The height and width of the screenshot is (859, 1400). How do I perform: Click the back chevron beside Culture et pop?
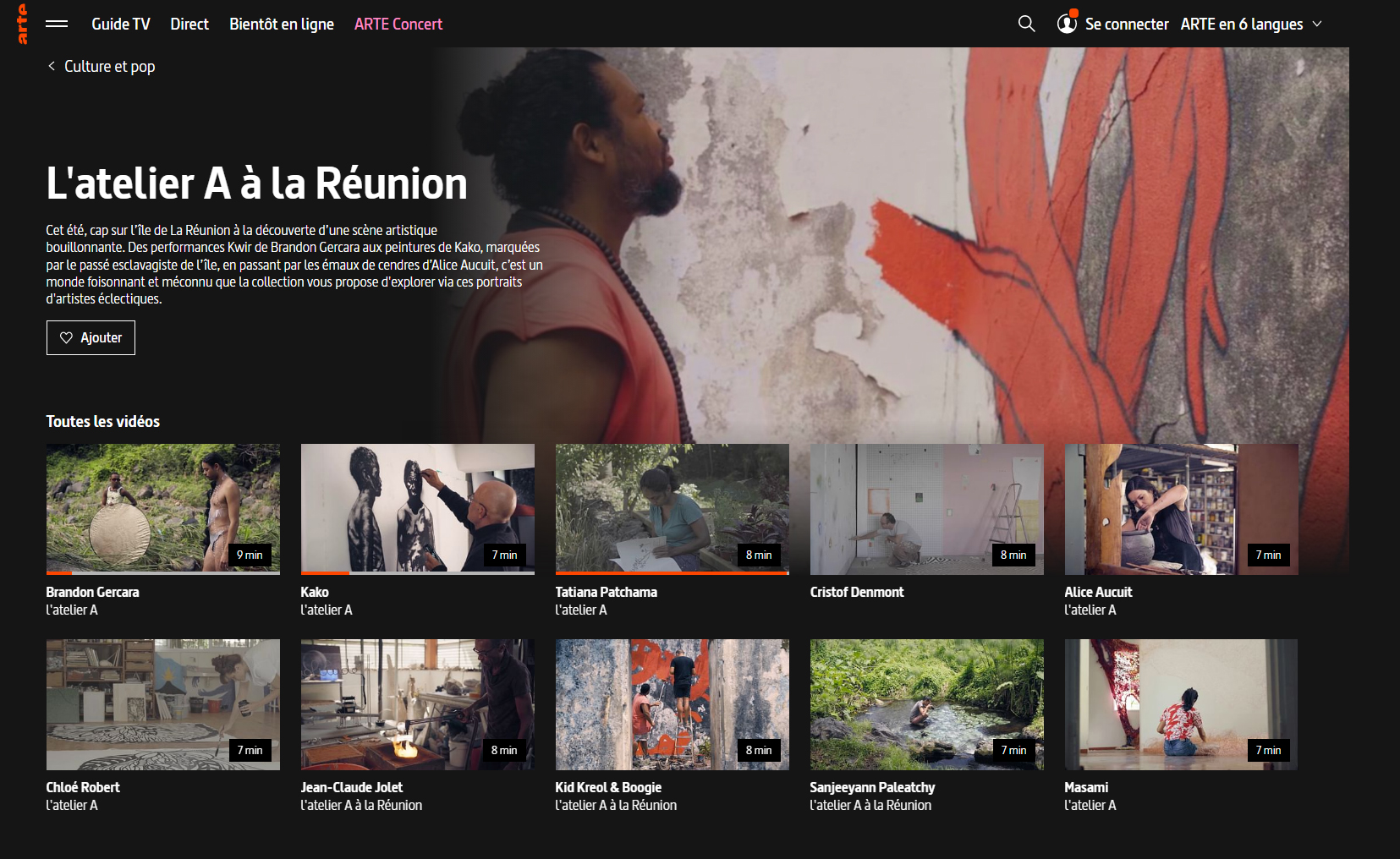(x=52, y=66)
